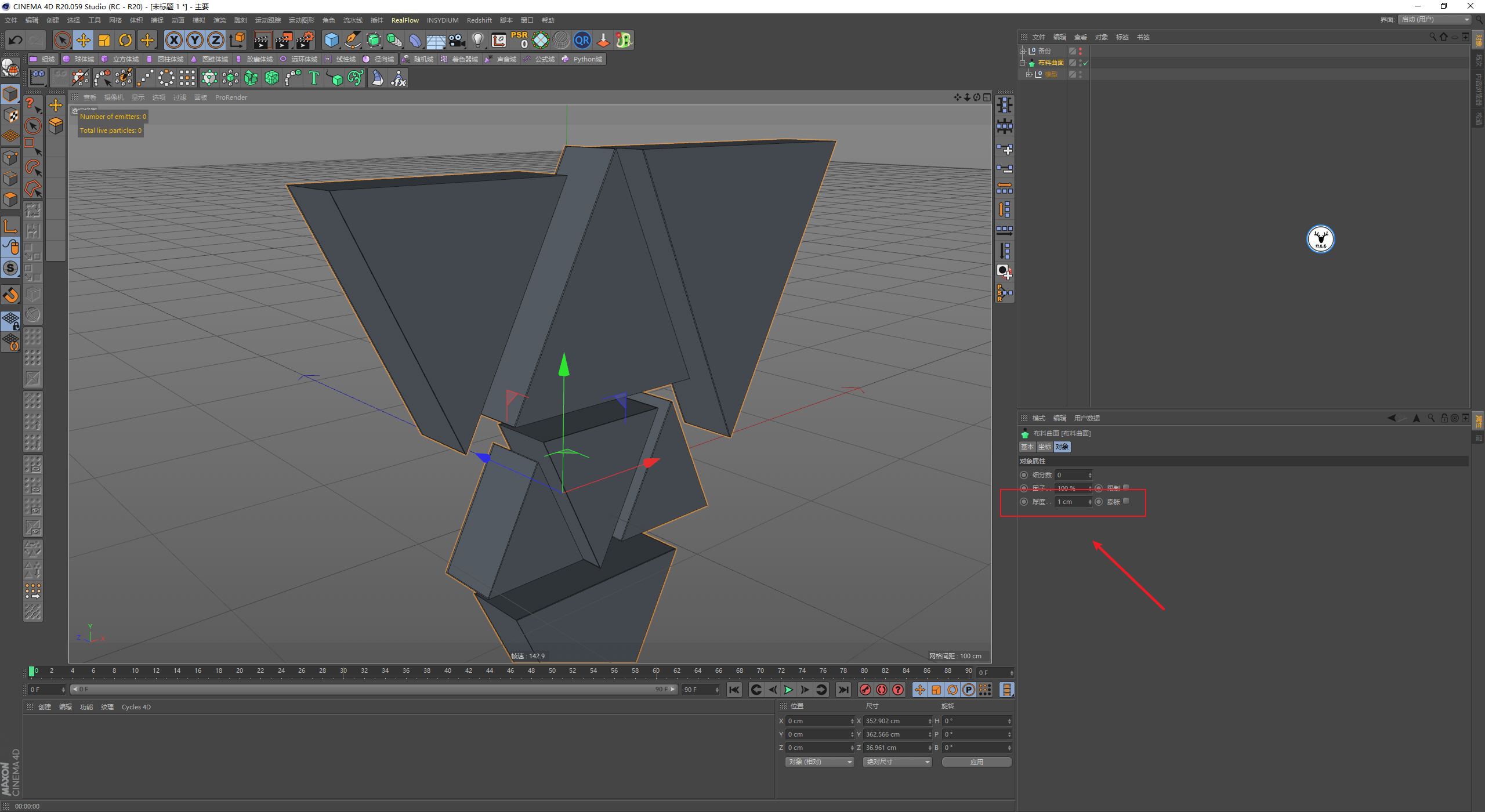
Task: Click the Scale tool icon
Action: click(104, 40)
